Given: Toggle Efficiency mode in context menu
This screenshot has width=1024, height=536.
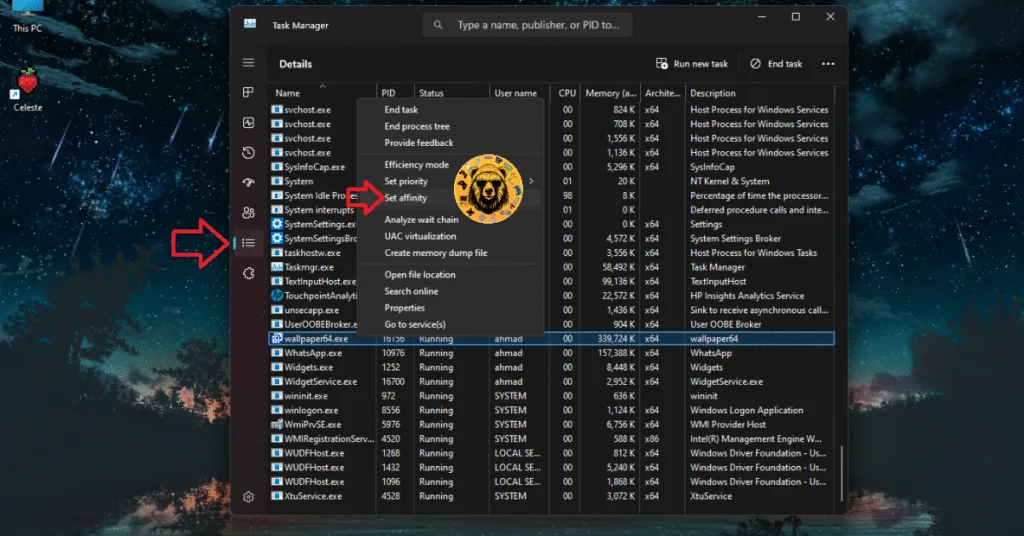Looking at the screenshot, I should pos(417,165).
